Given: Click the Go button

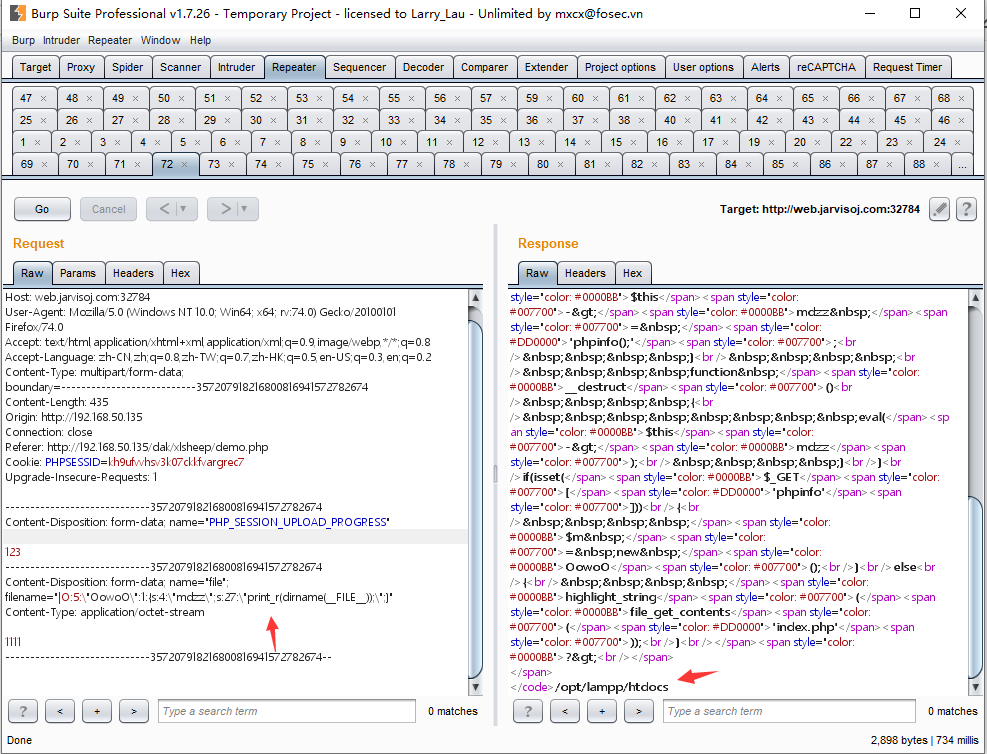Looking at the screenshot, I should coord(42,209).
